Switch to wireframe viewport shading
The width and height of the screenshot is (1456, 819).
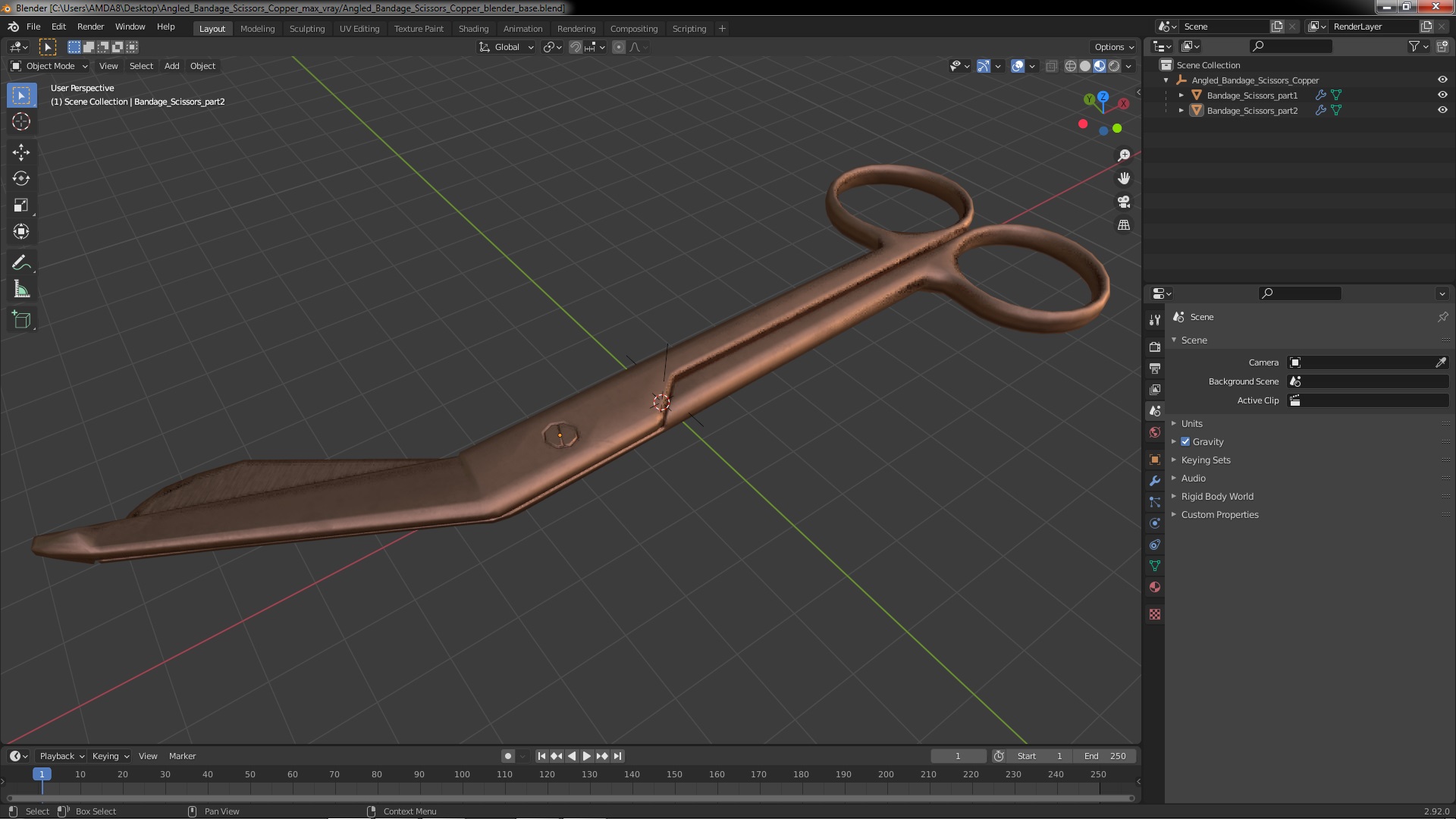click(x=1071, y=66)
